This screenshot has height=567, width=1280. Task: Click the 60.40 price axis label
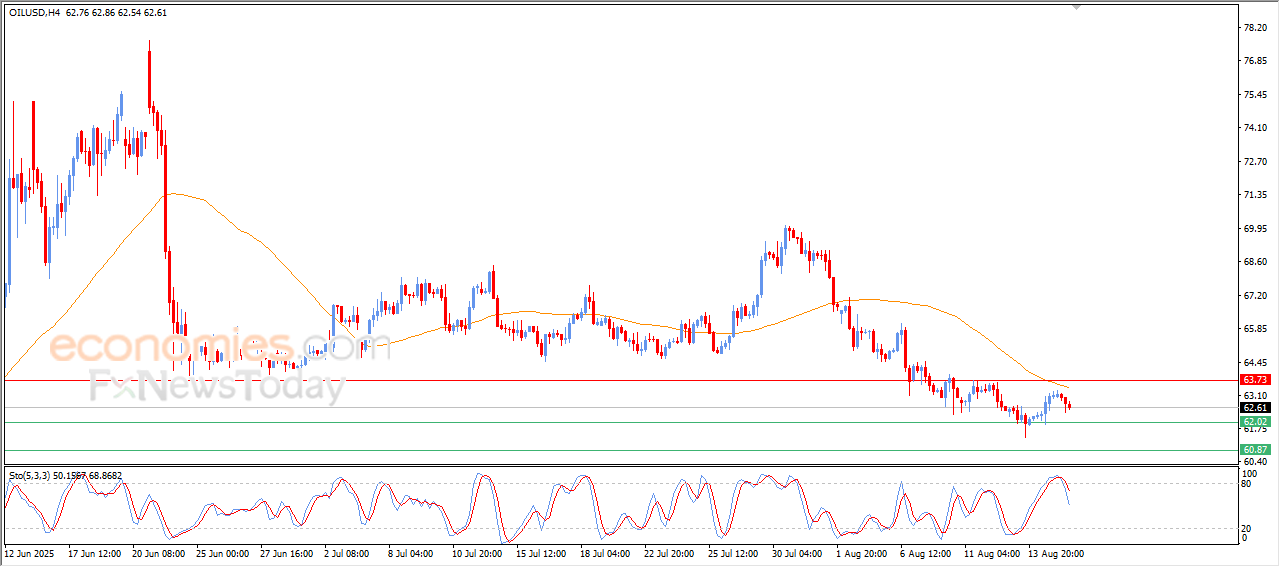pyautogui.click(x=1255, y=462)
